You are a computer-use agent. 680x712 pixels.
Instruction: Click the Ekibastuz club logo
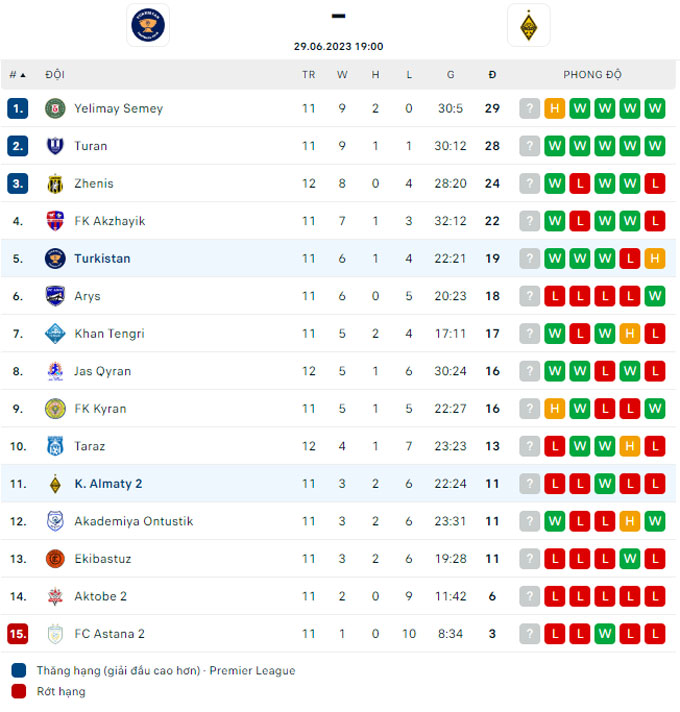point(55,559)
